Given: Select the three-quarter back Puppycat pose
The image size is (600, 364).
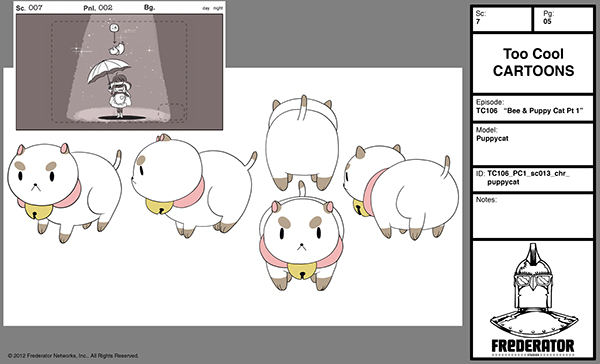Looking at the screenshot, I should click(401, 192).
